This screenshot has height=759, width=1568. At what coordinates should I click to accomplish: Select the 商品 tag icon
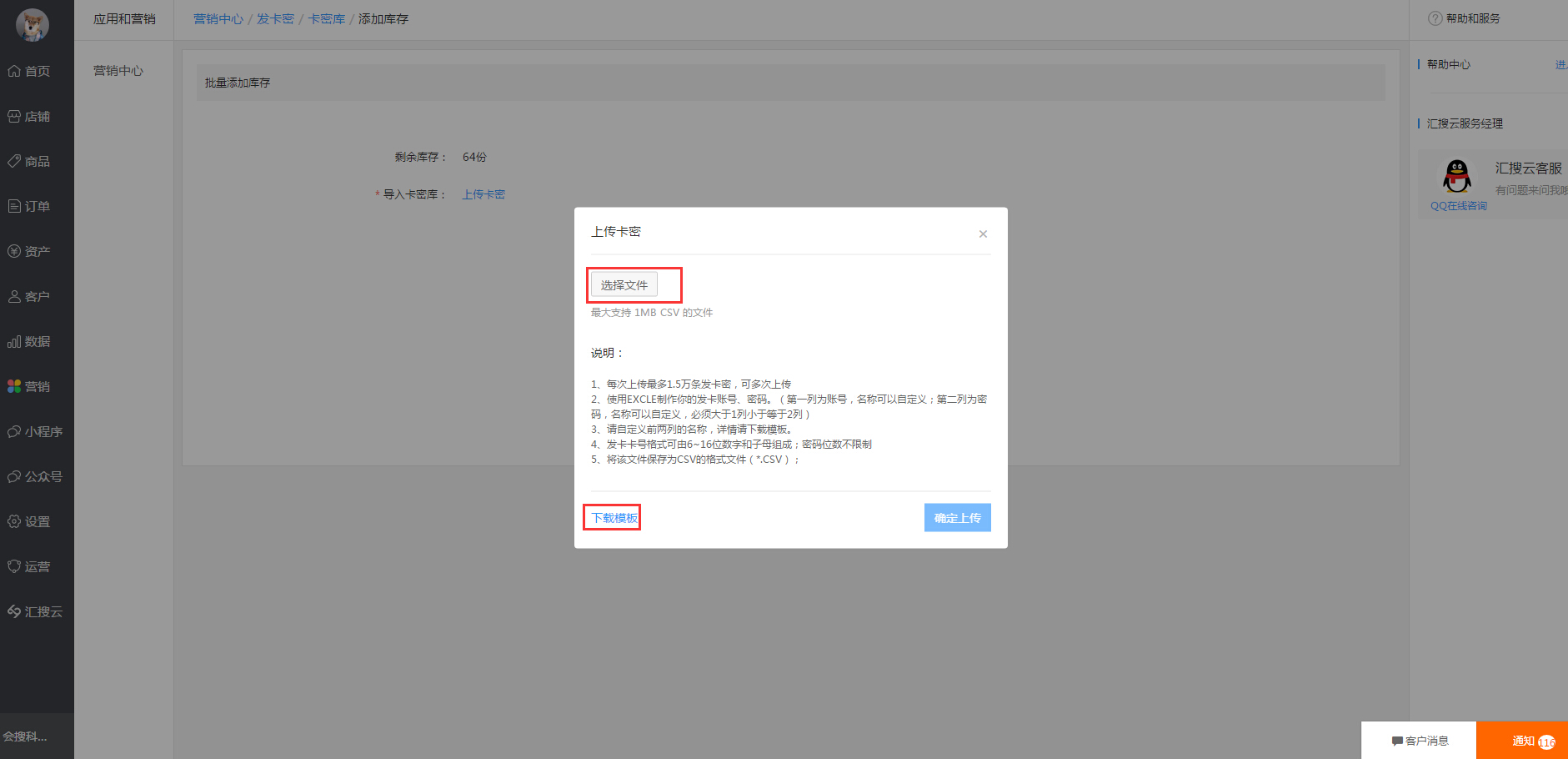[x=14, y=162]
